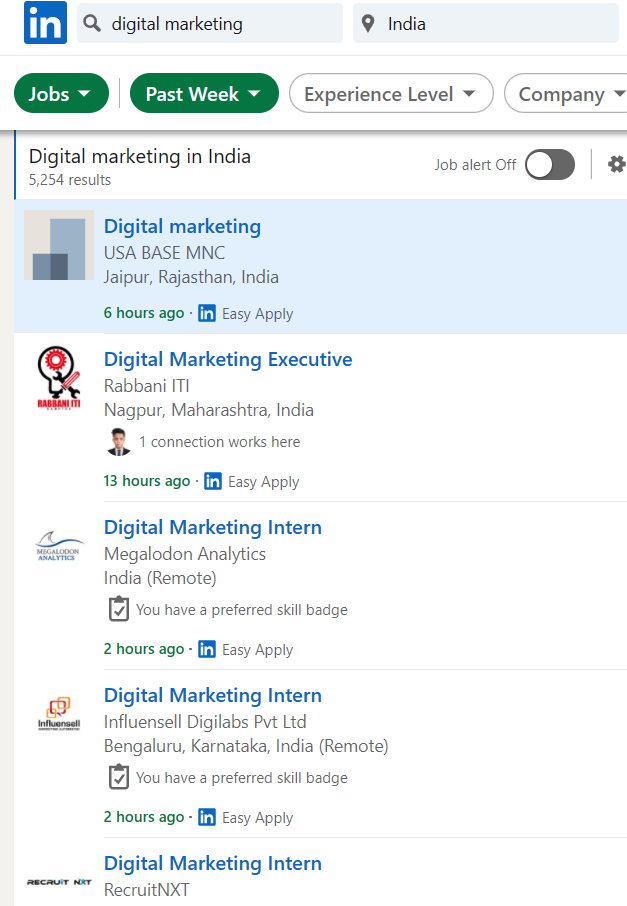Click the connection profile photo
The height and width of the screenshot is (906, 627).
coord(118,441)
